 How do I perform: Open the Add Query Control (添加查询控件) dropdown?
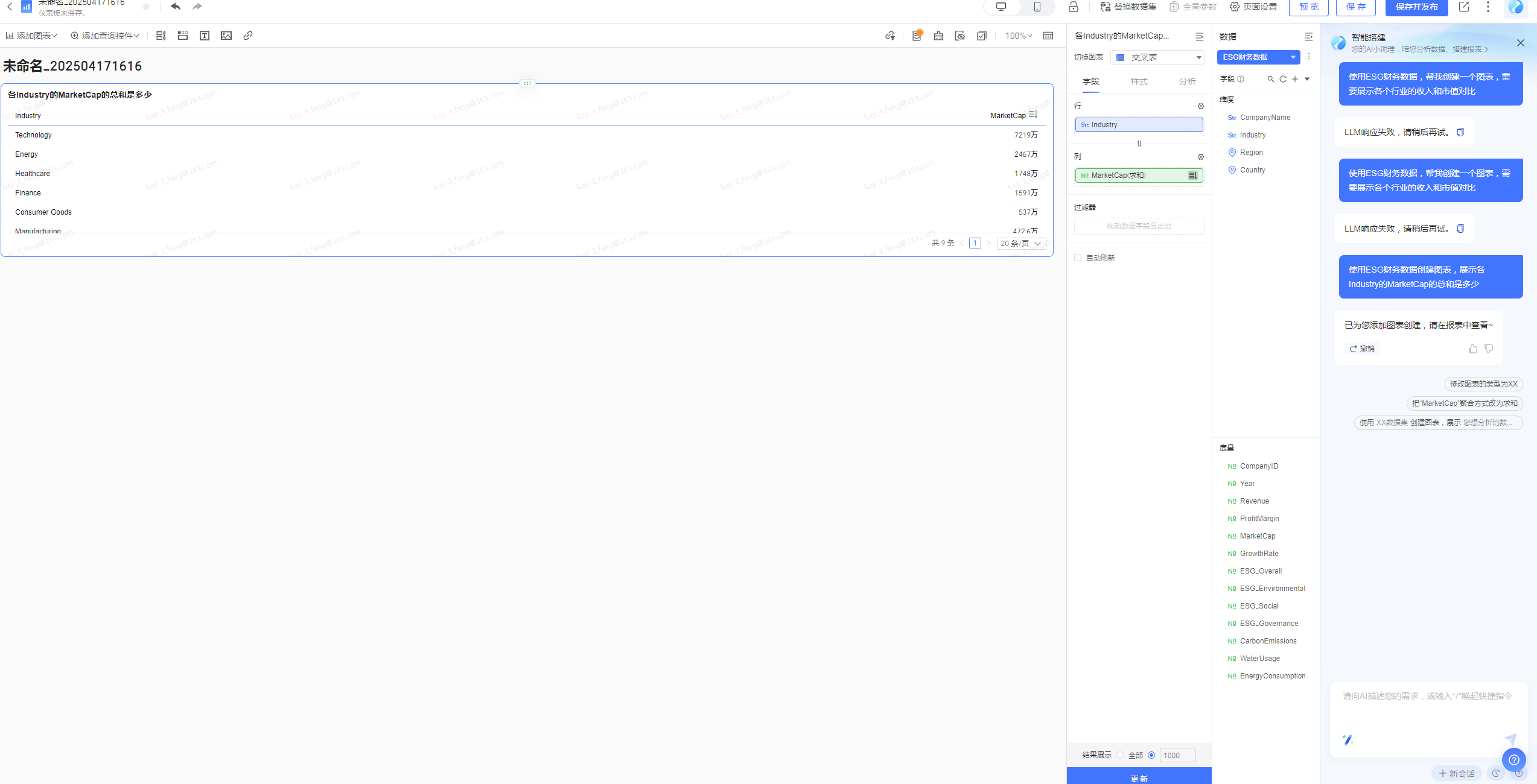pyautogui.click(x=106, y=36)
